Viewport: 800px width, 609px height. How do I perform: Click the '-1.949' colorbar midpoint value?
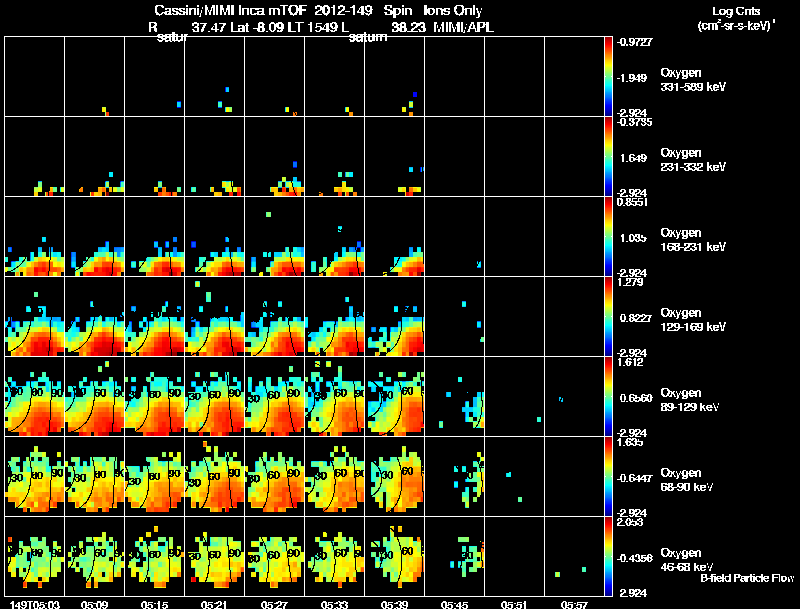point(633,78)
